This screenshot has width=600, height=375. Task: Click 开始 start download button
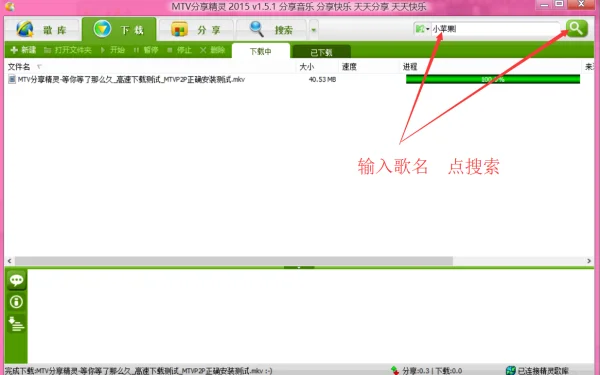[112, 50]
